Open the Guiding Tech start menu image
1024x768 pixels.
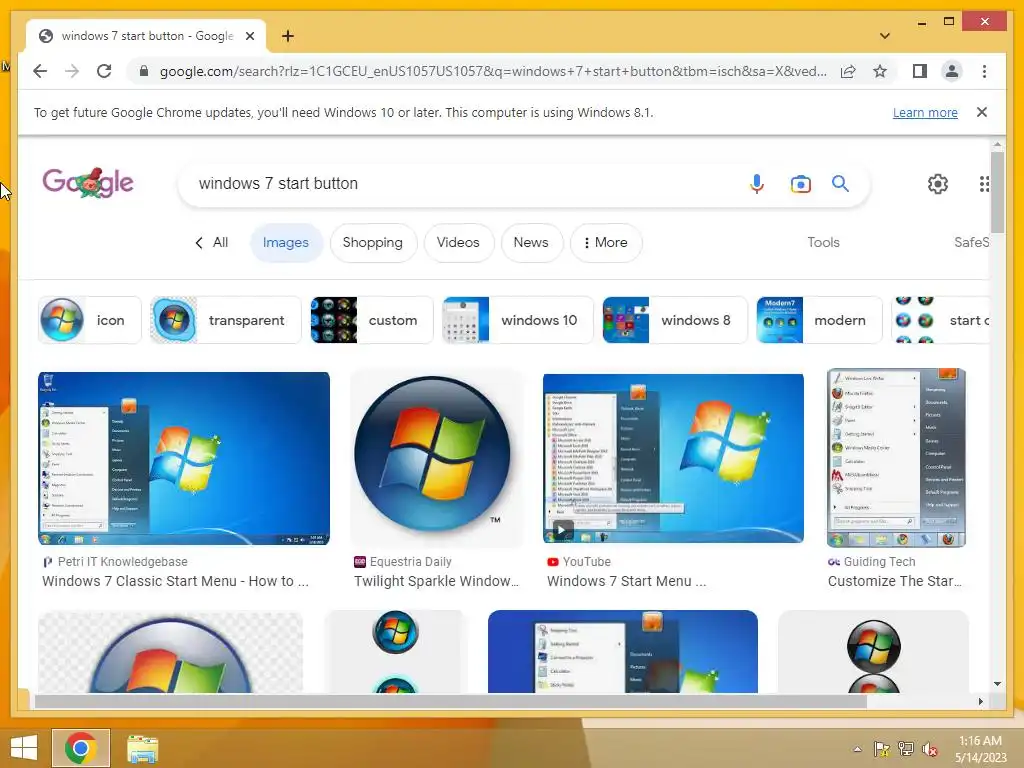tap(896, 458)
